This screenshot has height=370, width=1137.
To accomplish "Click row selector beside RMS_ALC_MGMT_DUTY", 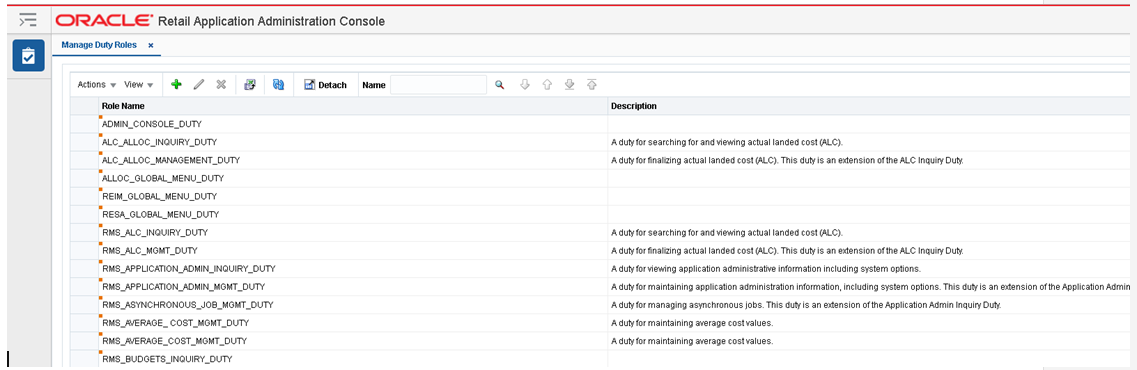I will click(85, 251).
